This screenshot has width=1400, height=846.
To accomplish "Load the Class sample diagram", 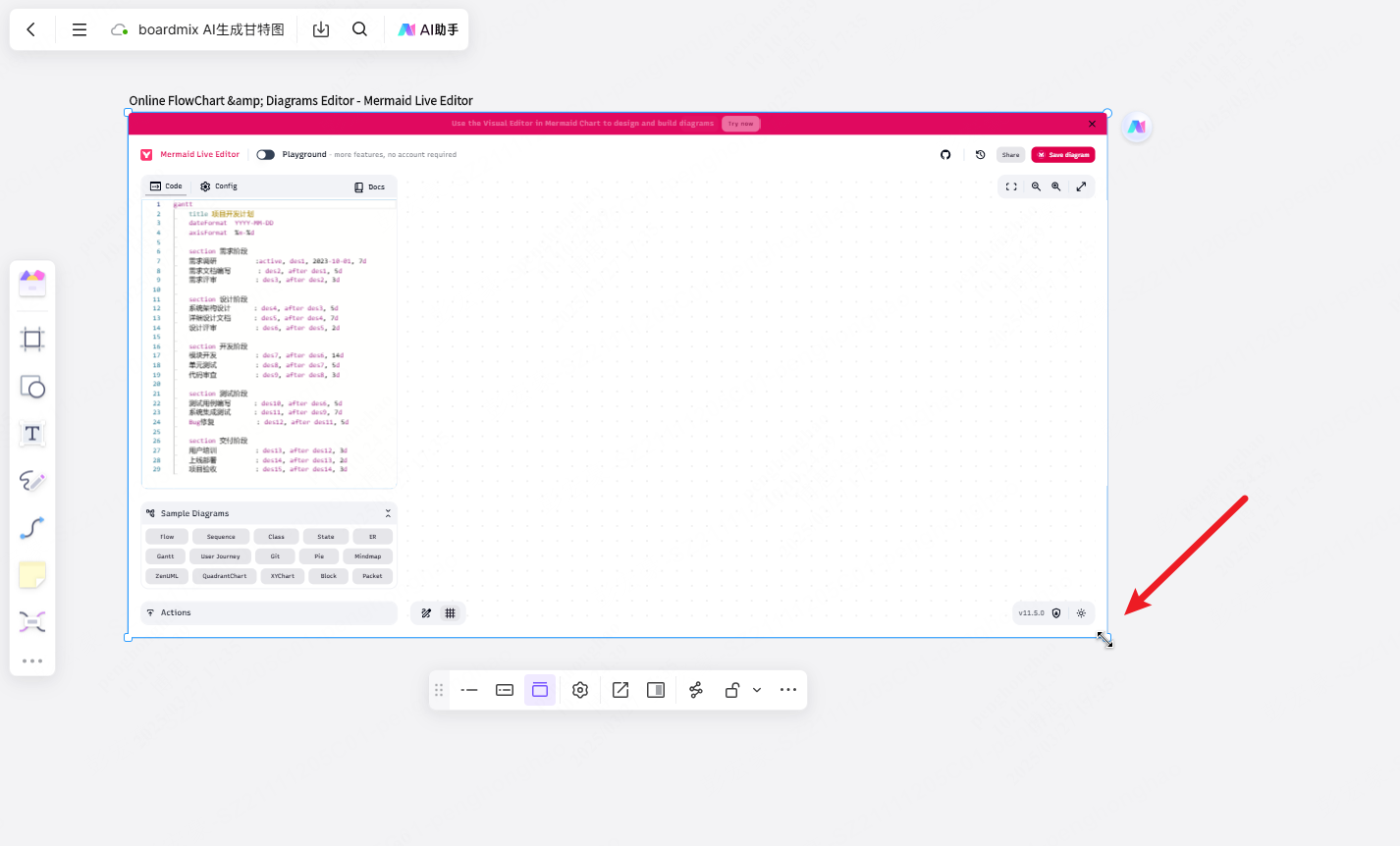I will [x=276, y=537].
